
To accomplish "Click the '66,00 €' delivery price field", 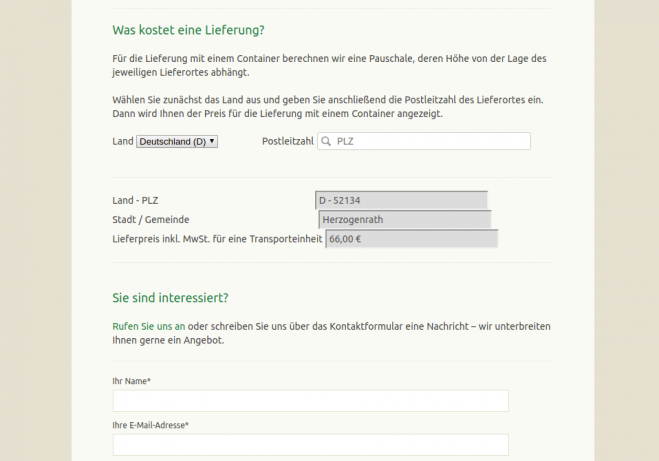I will point(411,239).
